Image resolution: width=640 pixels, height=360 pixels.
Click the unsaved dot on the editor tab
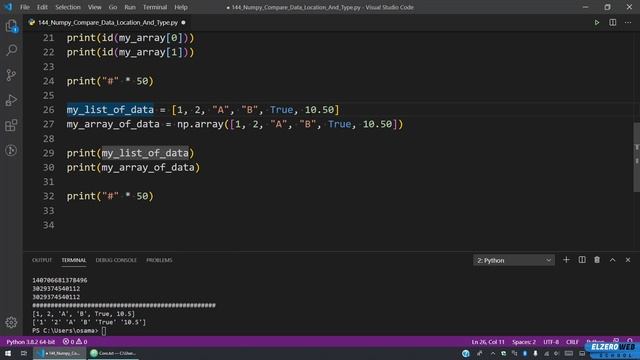183,22
